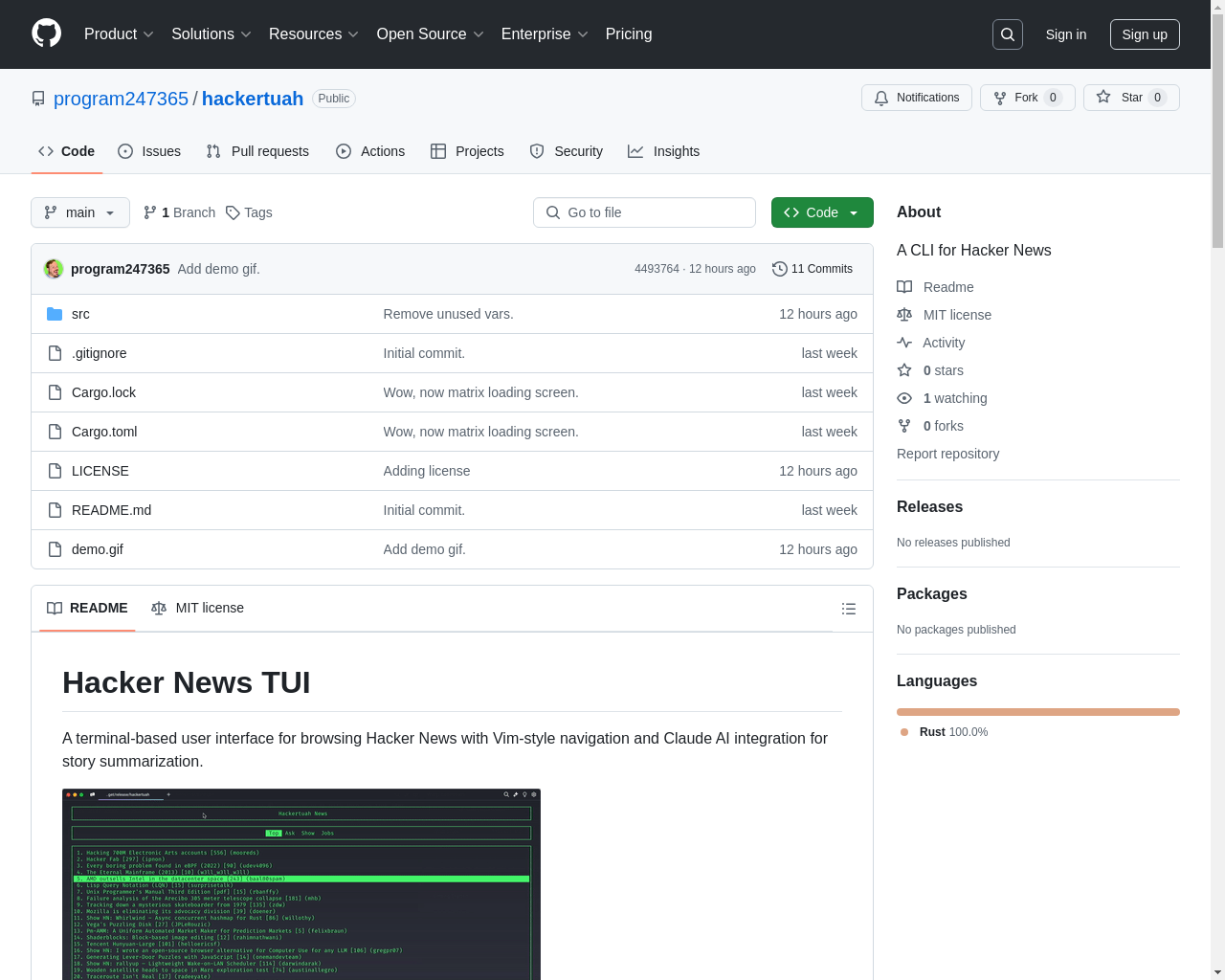The height and width of the screenshot is (980, 1225).
Task: Open the GitHub home logo
Action: pos(46,33)
